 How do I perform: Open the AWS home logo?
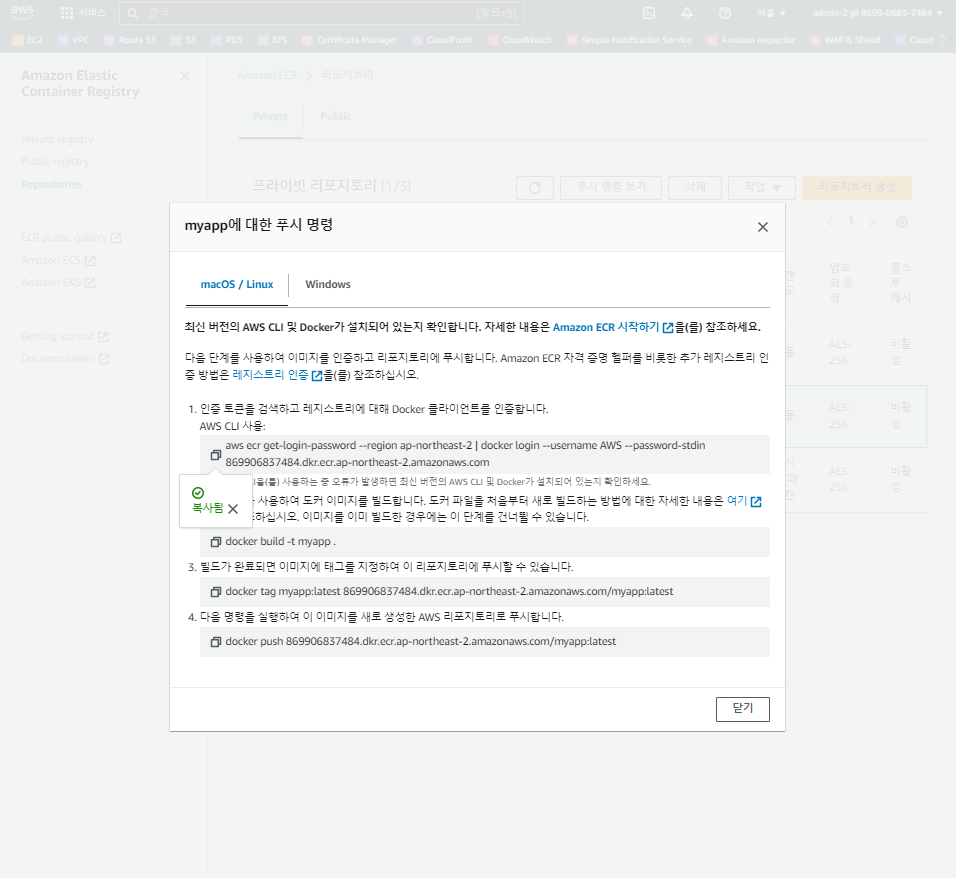tap(23, 12)
